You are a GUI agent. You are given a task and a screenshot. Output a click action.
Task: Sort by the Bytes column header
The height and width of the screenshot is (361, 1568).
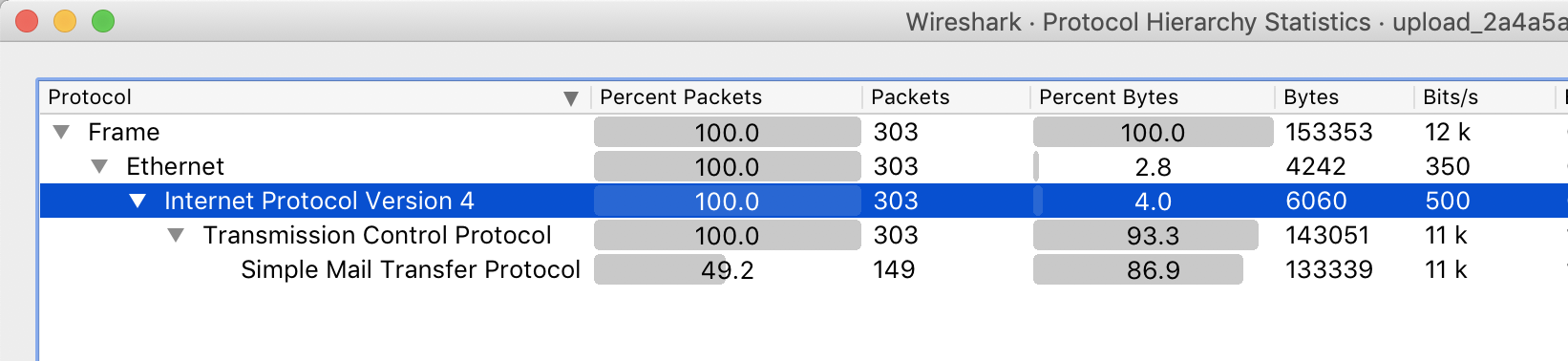tap(1311, 97)
